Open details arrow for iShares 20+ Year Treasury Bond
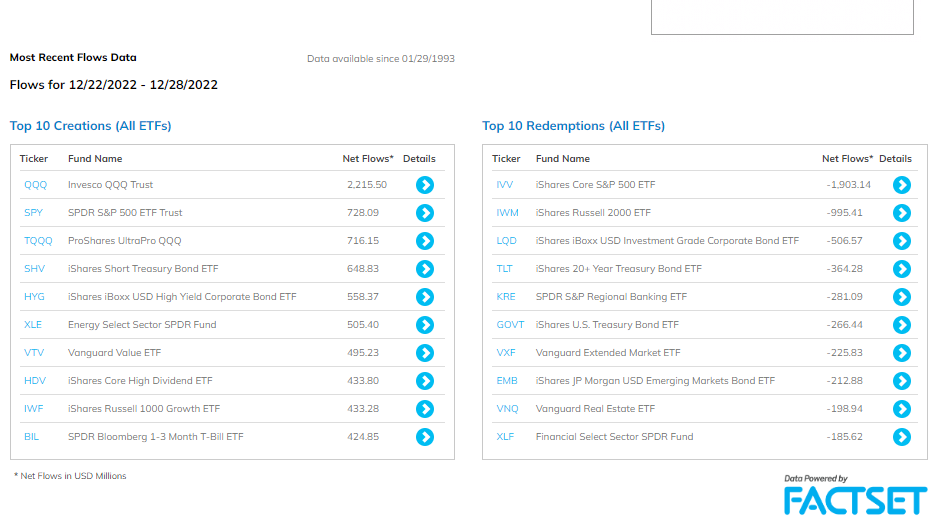Image resolution: width=931 pixels, height=524 pixels. pos(901,269)
